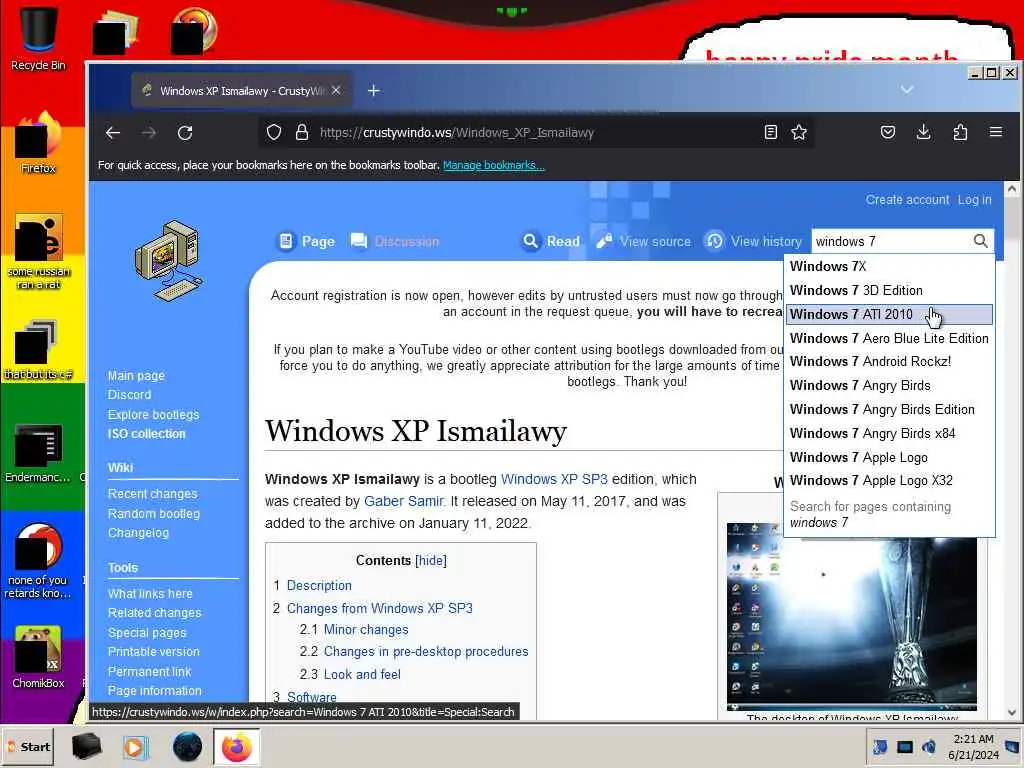The height and width of the screenshot is (768, 1024).
Task: Open Discord sidebar link
Action: pos(129,394)
